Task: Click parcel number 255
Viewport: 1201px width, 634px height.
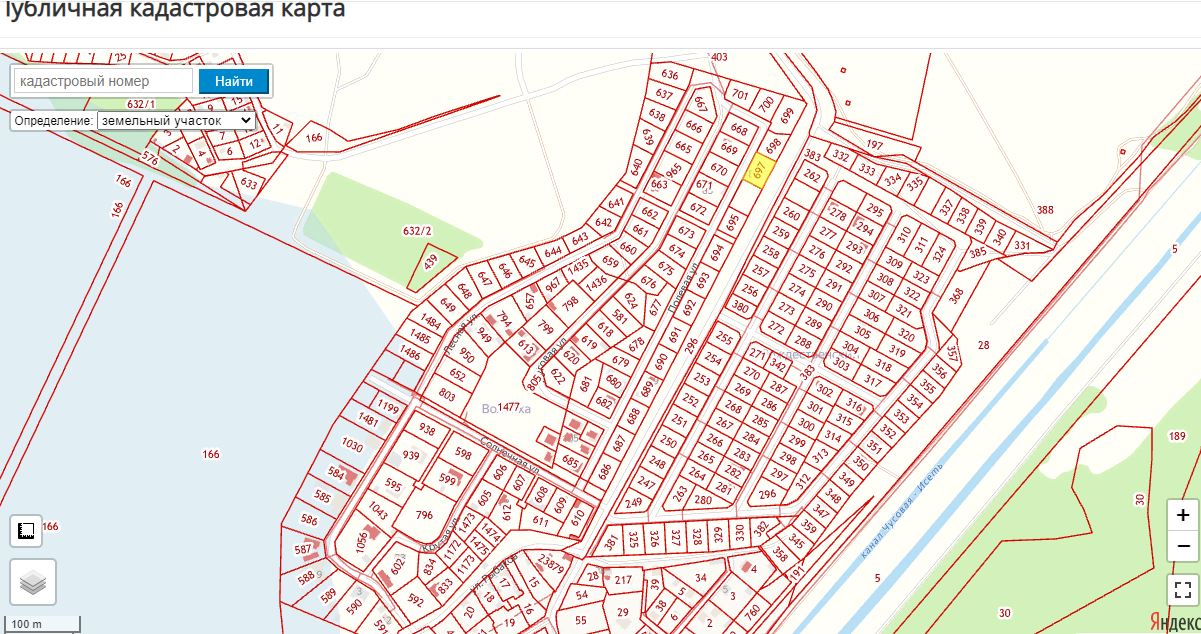Action: click(726, 339)
